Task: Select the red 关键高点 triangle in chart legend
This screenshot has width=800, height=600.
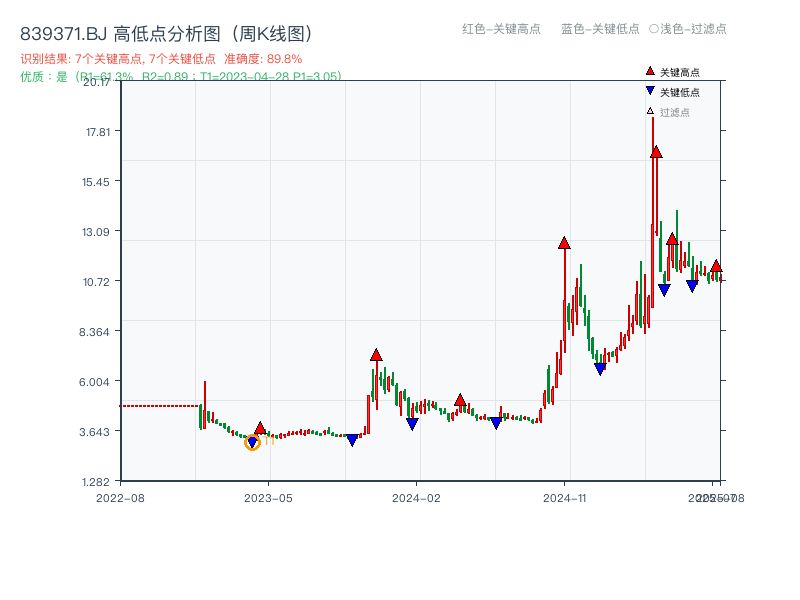Action: (648, 71)
